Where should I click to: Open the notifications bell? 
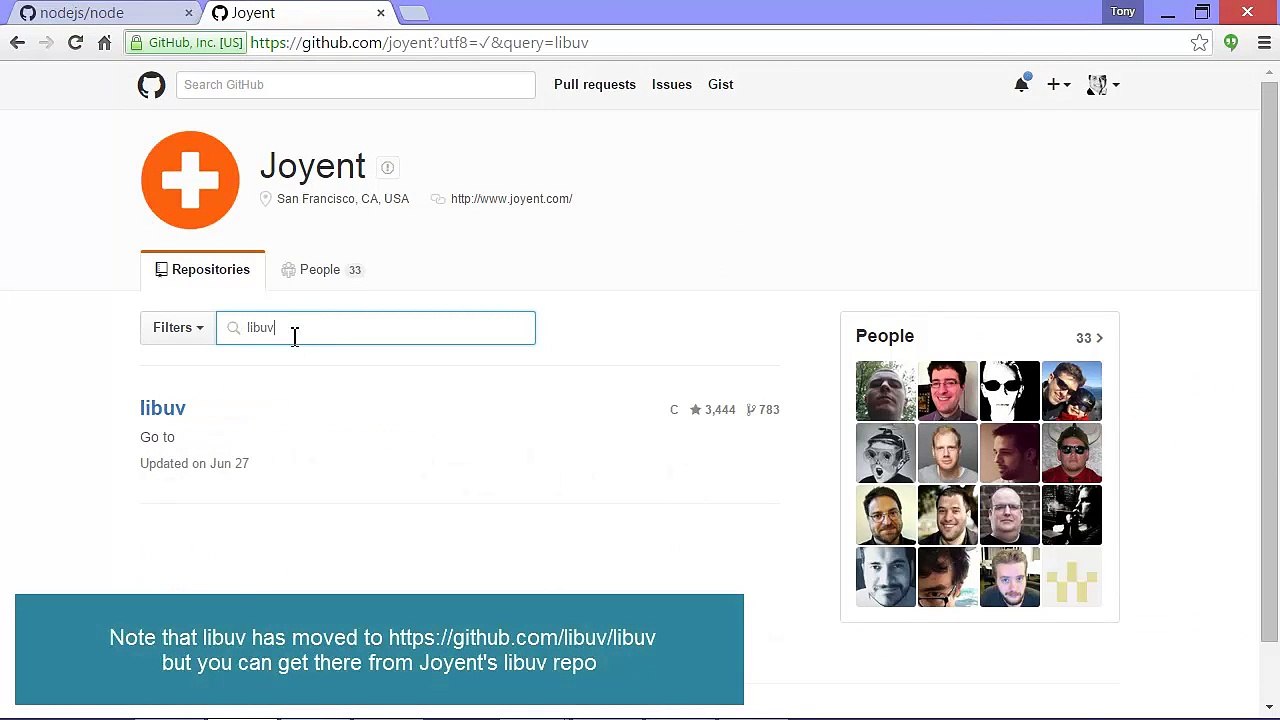point(1021,85)
